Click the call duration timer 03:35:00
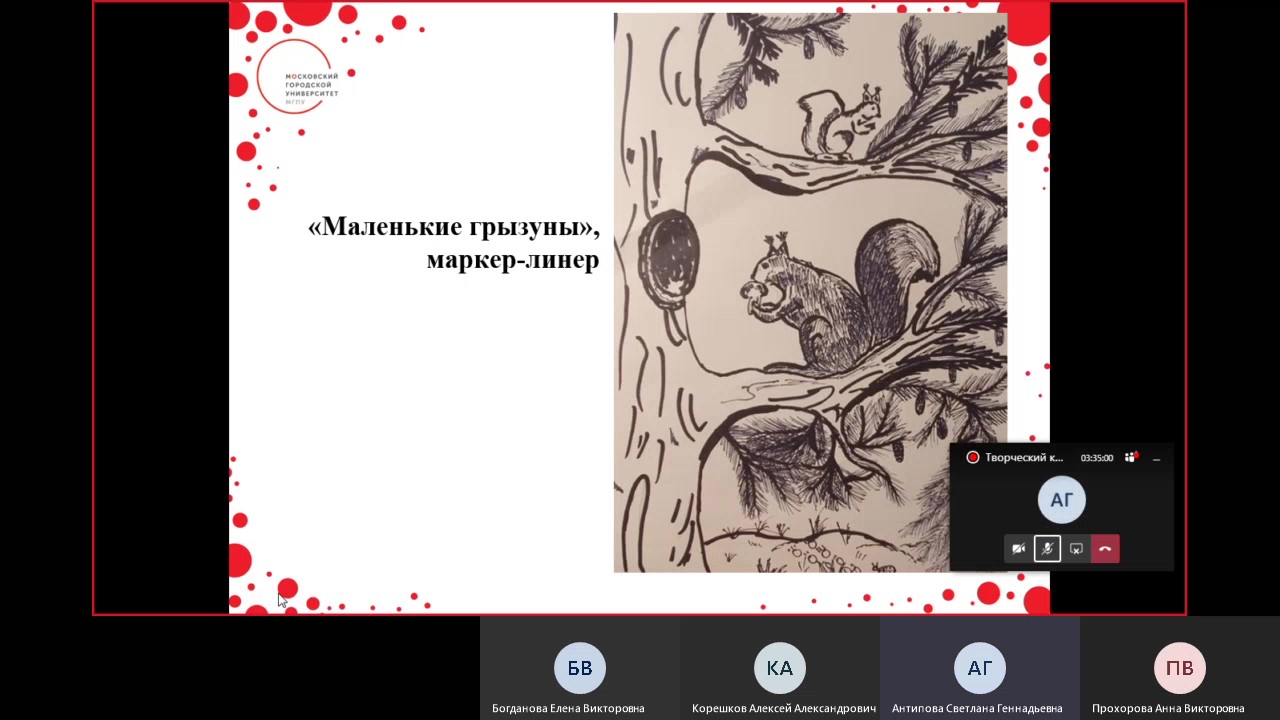The image size is (1280, 720). tap(1096, 458)
